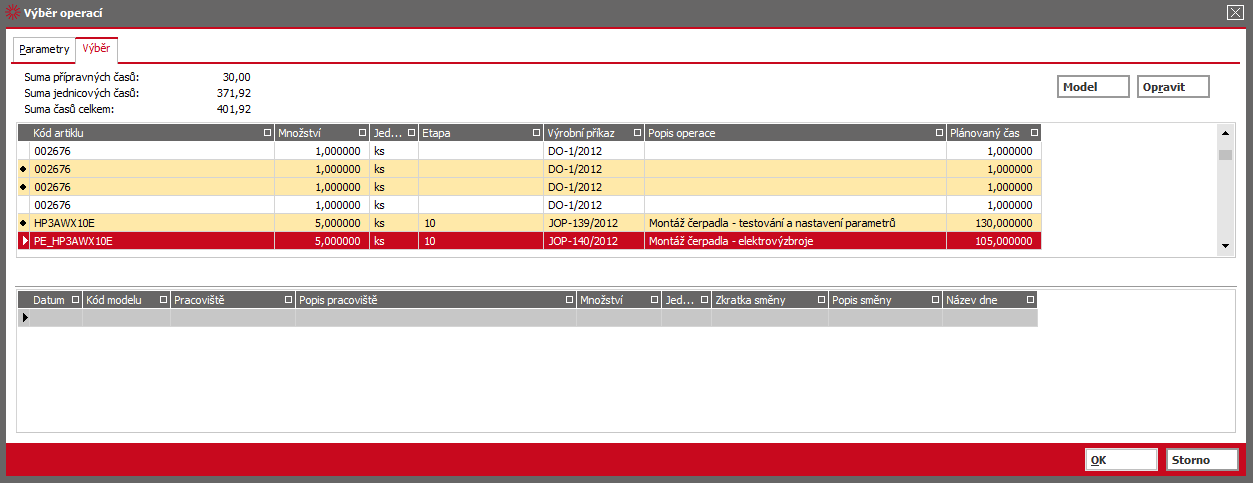Confirm selection with OK button
This screenshot has width=1253, height=483.
click(1121, 460)
